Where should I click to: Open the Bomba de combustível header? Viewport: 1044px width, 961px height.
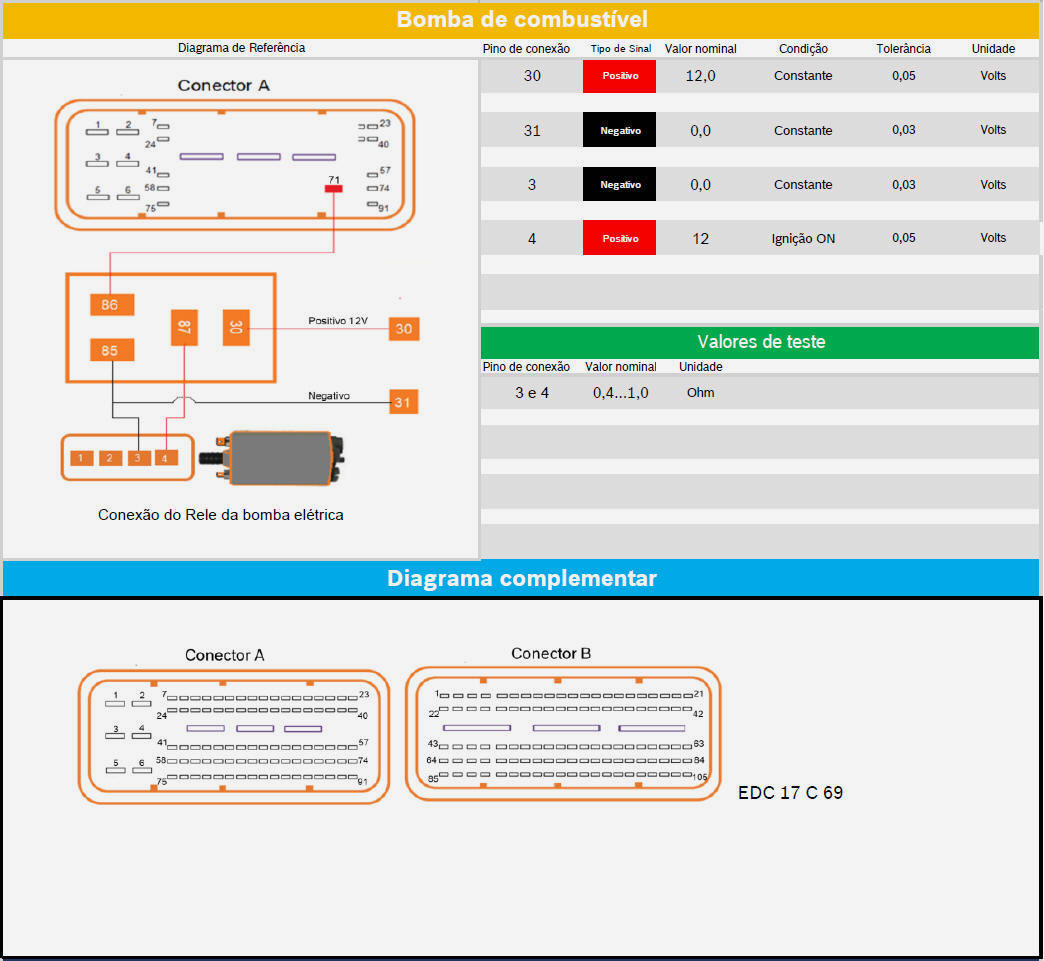[521, 19]
